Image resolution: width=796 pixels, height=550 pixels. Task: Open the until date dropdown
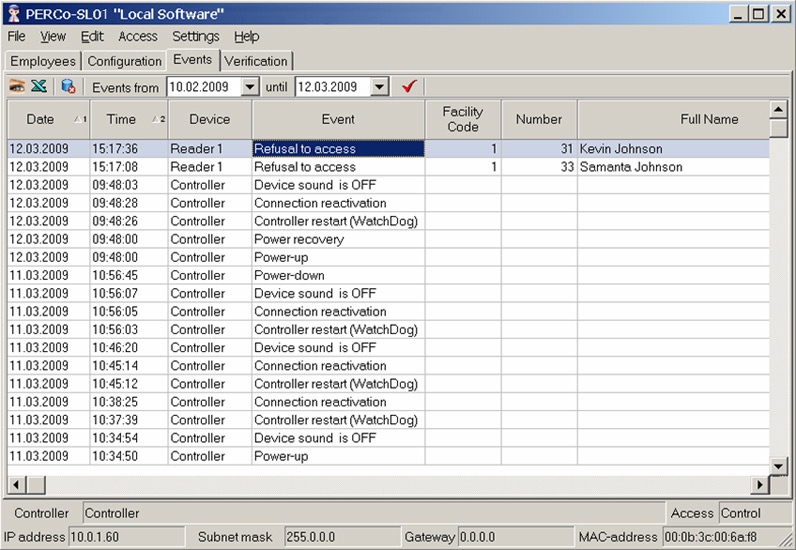pyautogui.click(x=379, y=87)
